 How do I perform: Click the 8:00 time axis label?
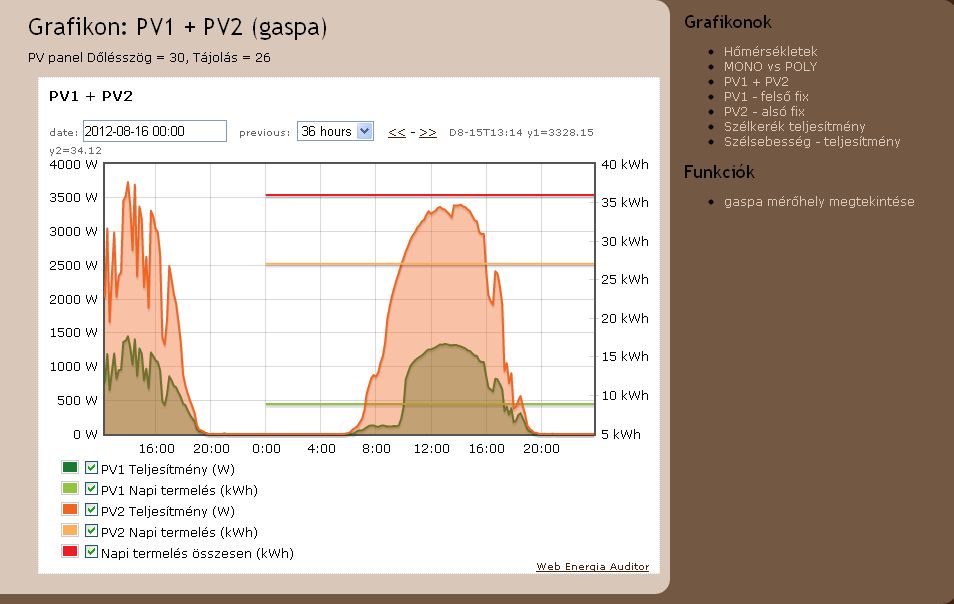[x=376, y=449]
